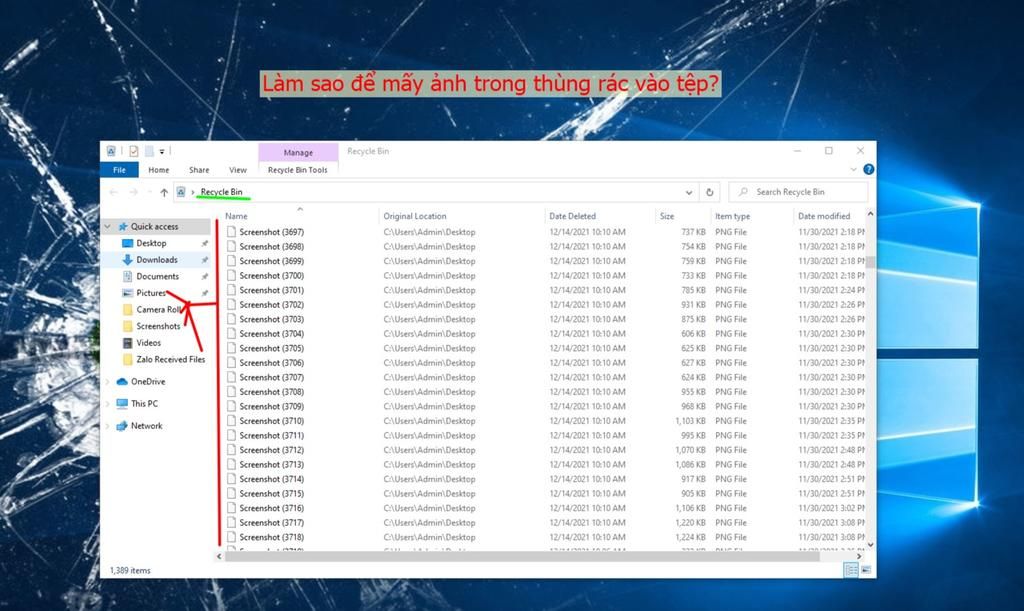The height and width of the screenshot is (611, 1024).
Task: Open Documents in the navigation pane
Action: tap(157, 276)
